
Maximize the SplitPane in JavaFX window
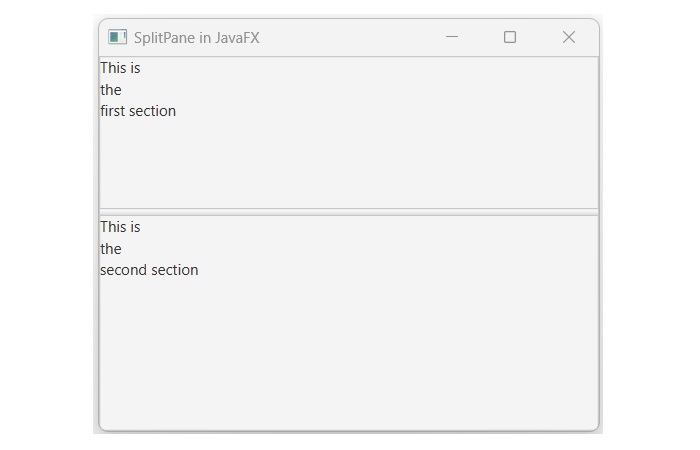pos(510,37)
